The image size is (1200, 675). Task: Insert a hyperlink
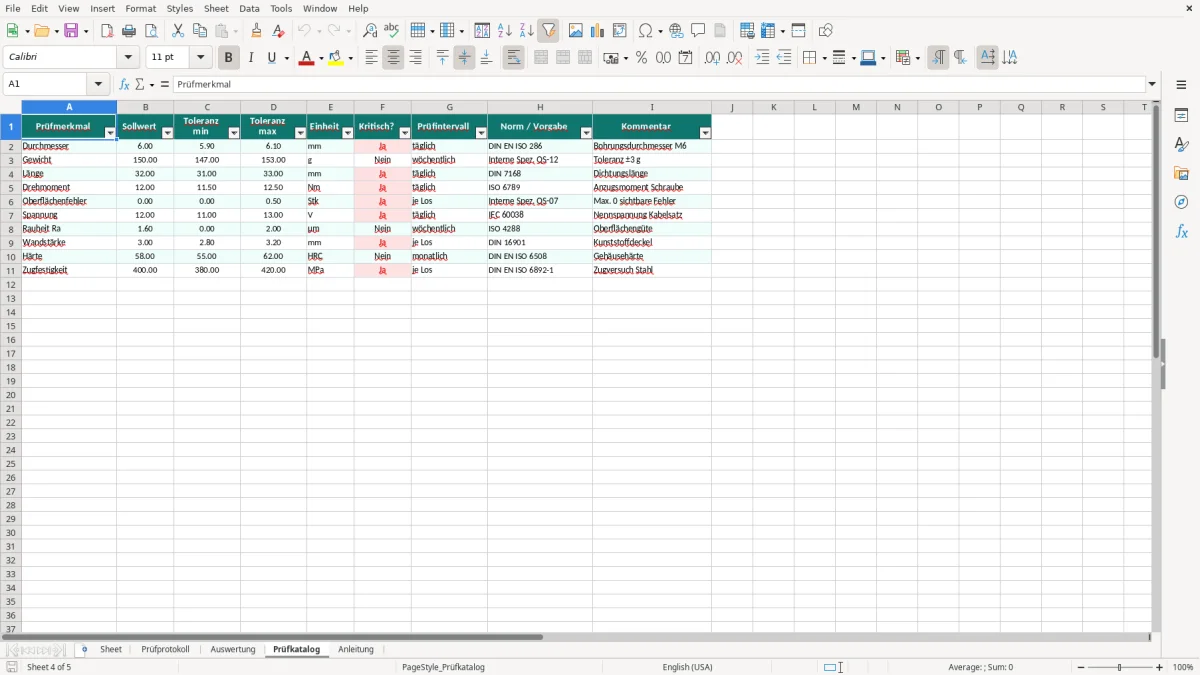[676, 31]
